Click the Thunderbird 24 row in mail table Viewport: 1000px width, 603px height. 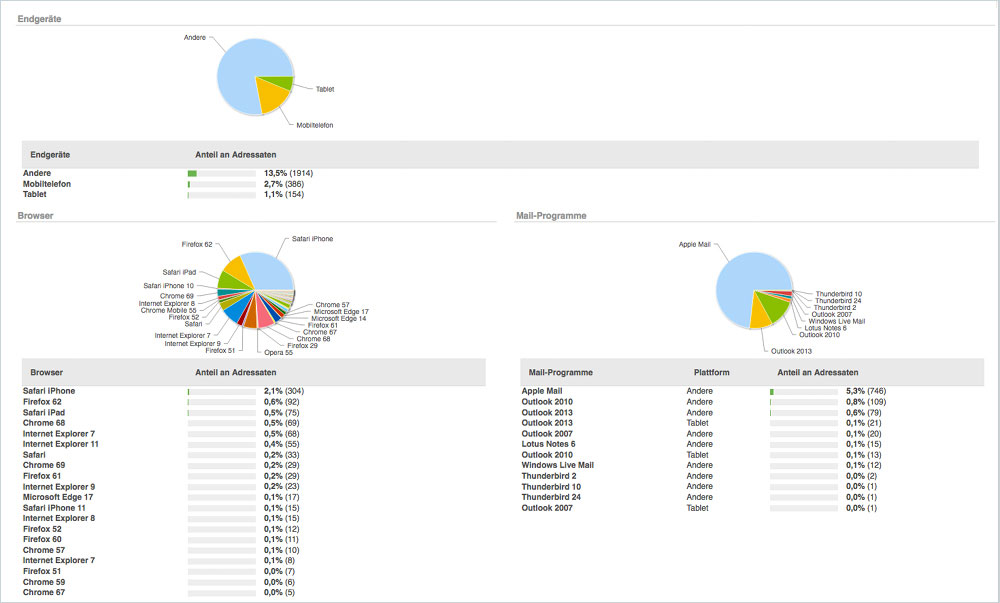click(x=551, y=497)
